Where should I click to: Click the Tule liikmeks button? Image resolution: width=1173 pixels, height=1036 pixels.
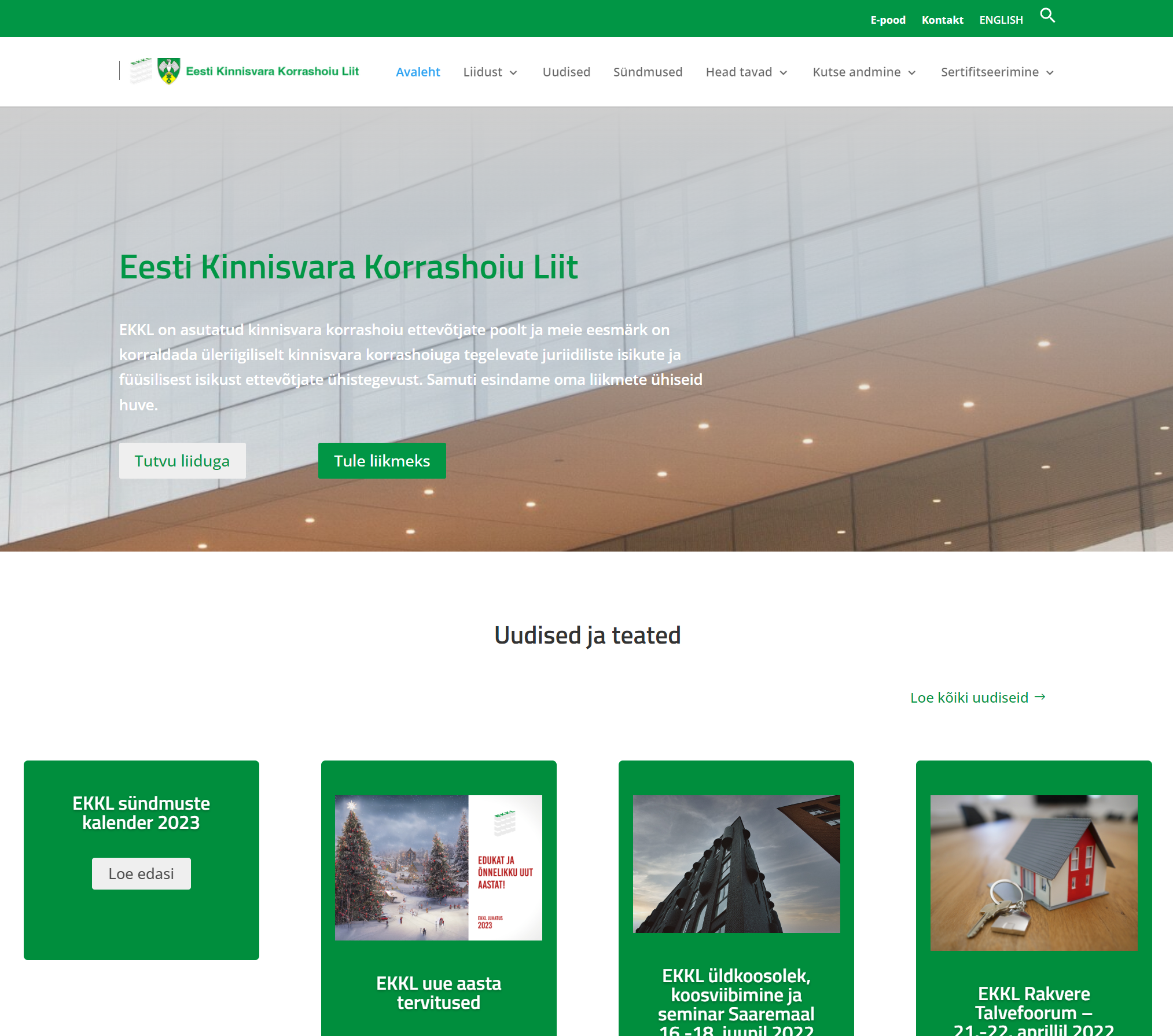382,461
